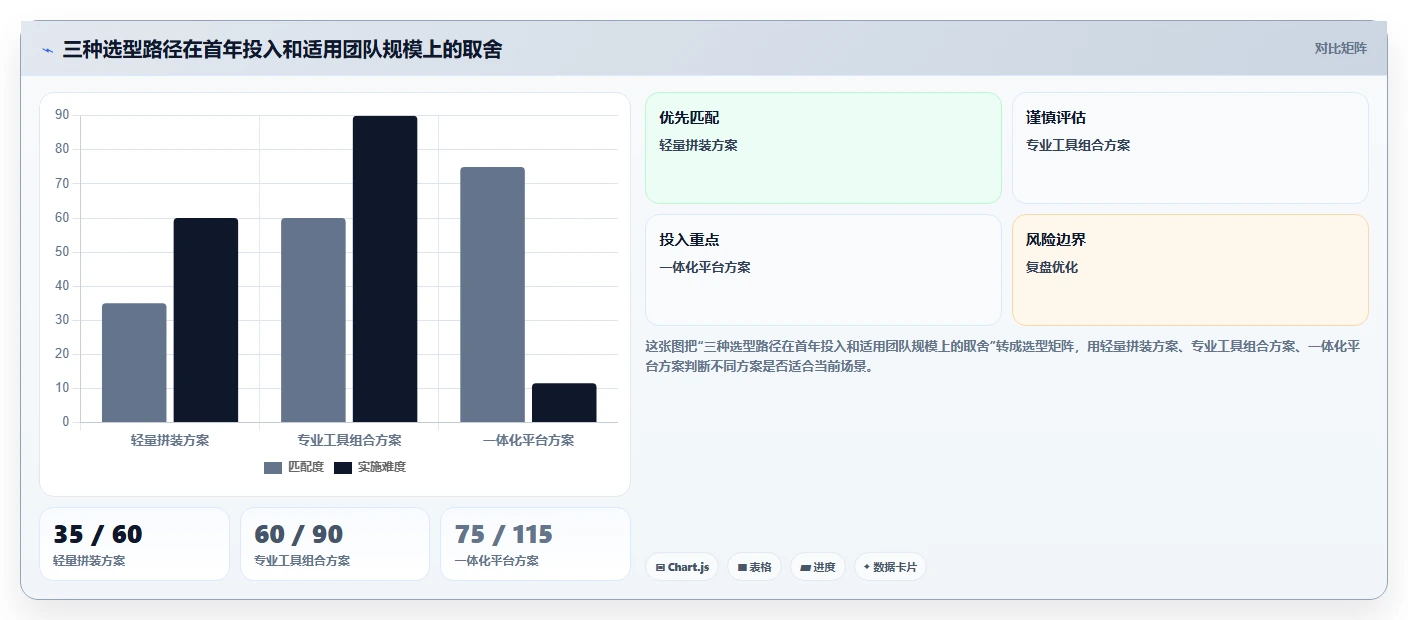Click the 进度 tag chip
The image size is (1408, 620).
point(818,567)
